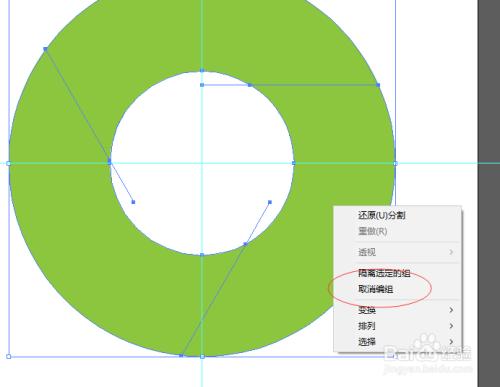Open the 透视 submenu entry
Screen dimensions: 500x387
click(397, 252)
